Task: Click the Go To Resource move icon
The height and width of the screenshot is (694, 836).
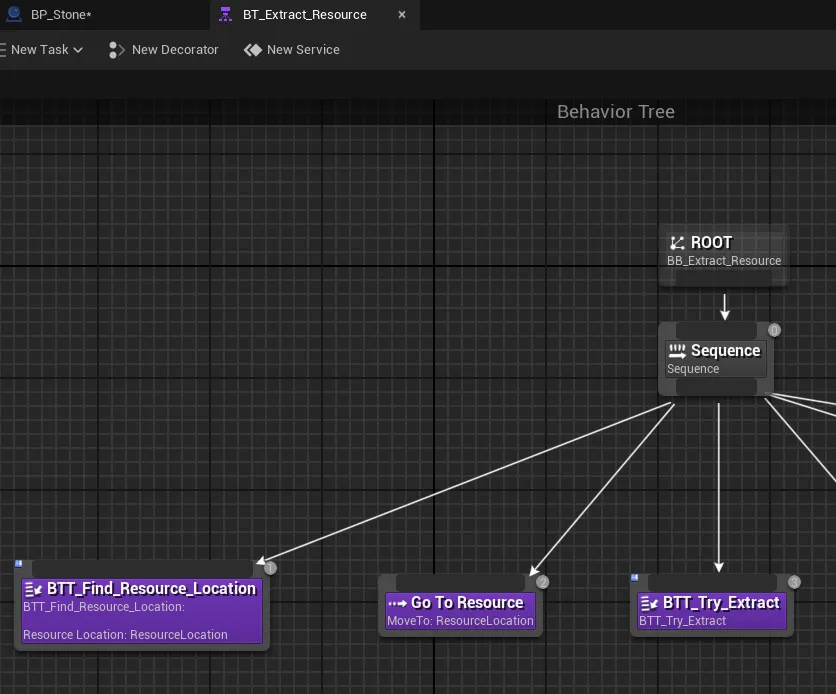Action: coord(397,603)
